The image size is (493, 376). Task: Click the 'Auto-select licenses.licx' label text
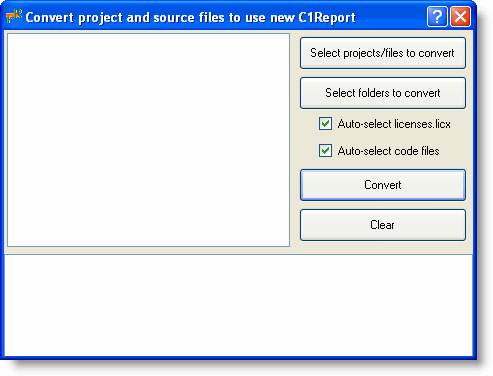pyautogui.click(x=394, y=124)
